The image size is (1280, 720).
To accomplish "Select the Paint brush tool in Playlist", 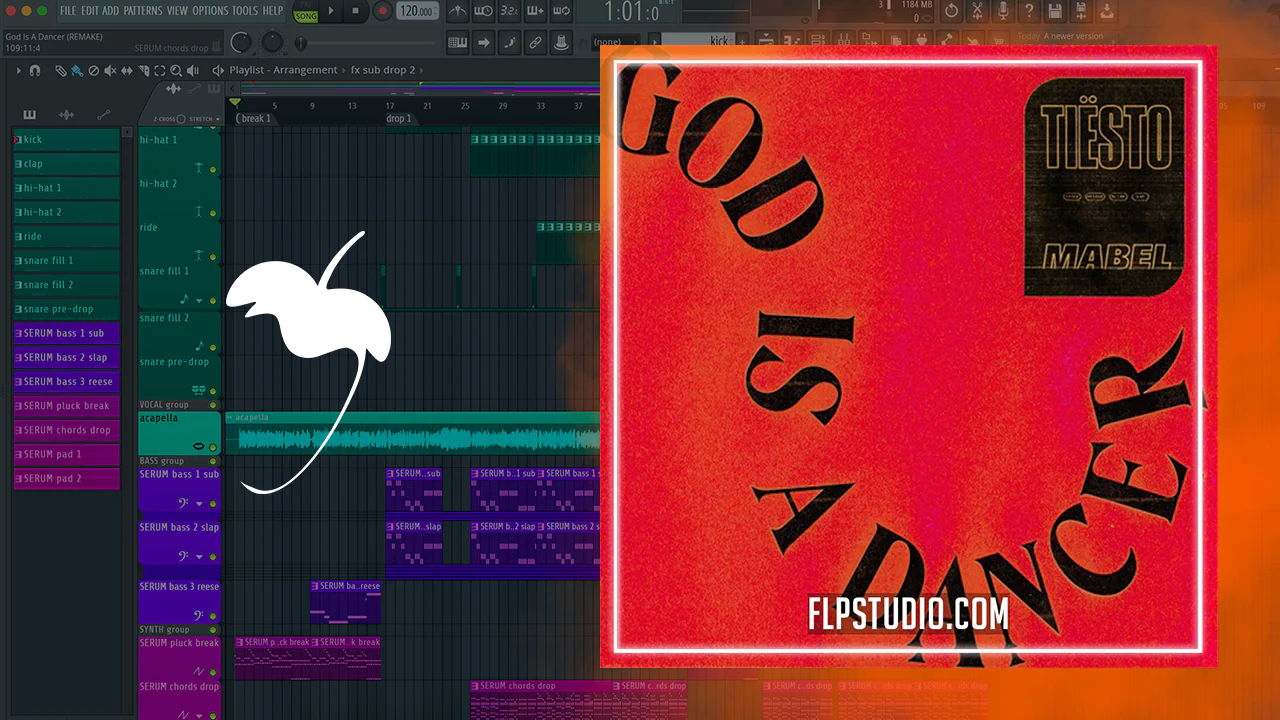I will tap(77, 71).
